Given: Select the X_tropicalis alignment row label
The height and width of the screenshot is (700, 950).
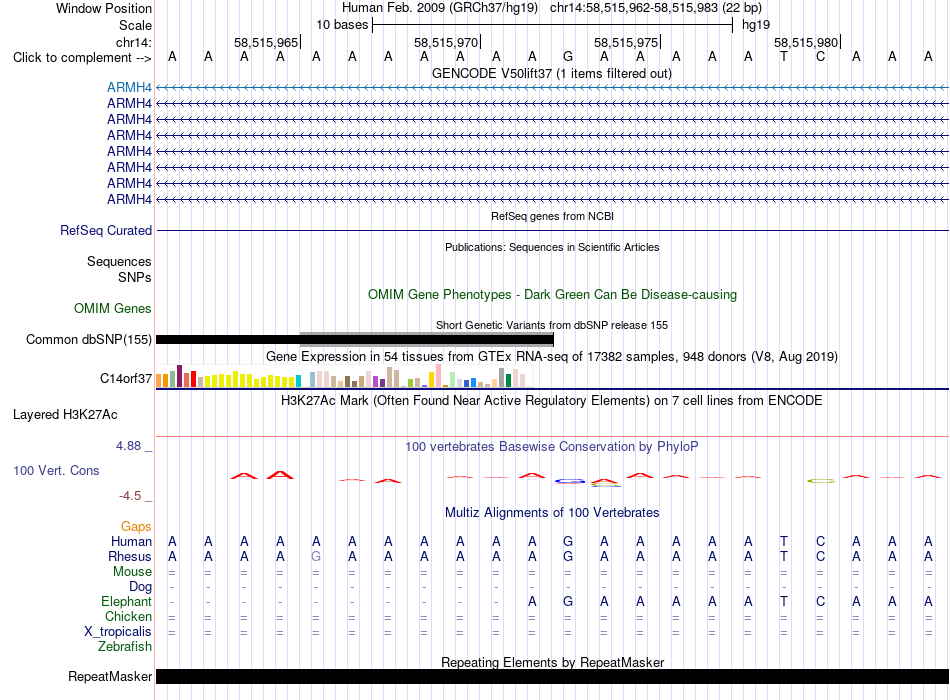Looking at the screenshot, I should pos(118,632).
